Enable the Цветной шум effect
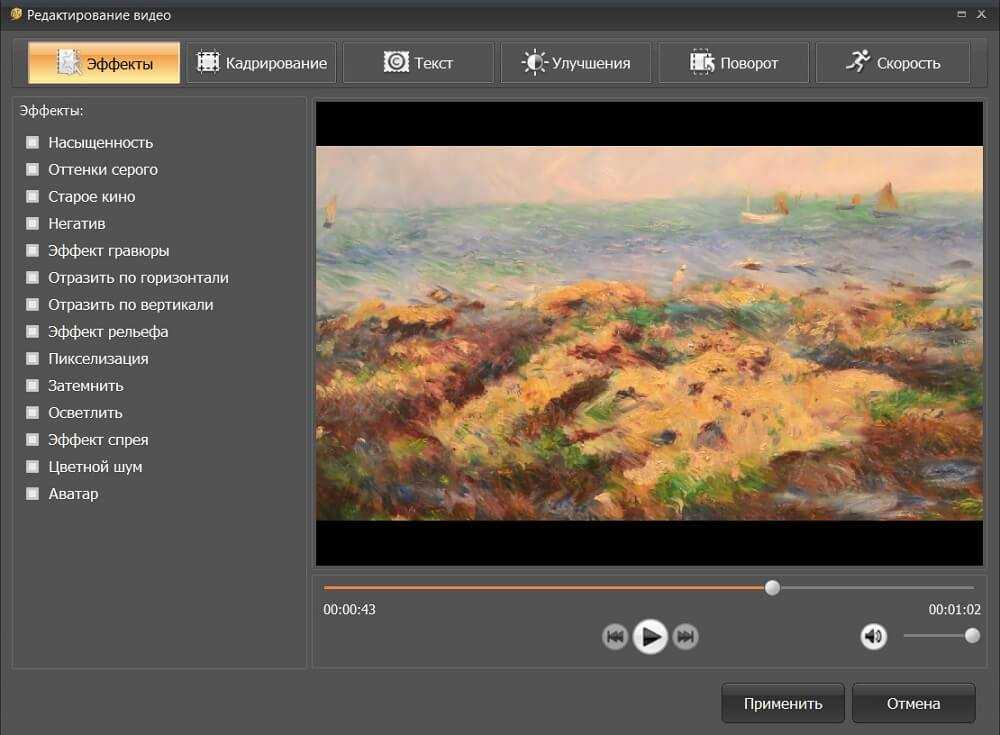Image resolution: width=1000 pixels, height=735 pixels. pyautogui.click(x=33, y=466)
